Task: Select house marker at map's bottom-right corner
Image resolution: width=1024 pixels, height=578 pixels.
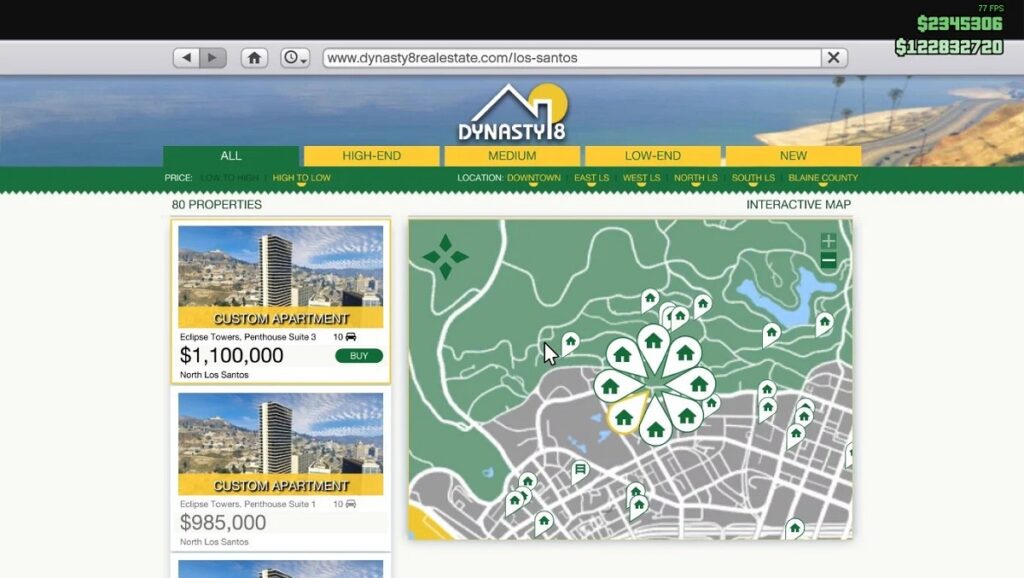Action: pyautogui.click(x=795, y=528)
